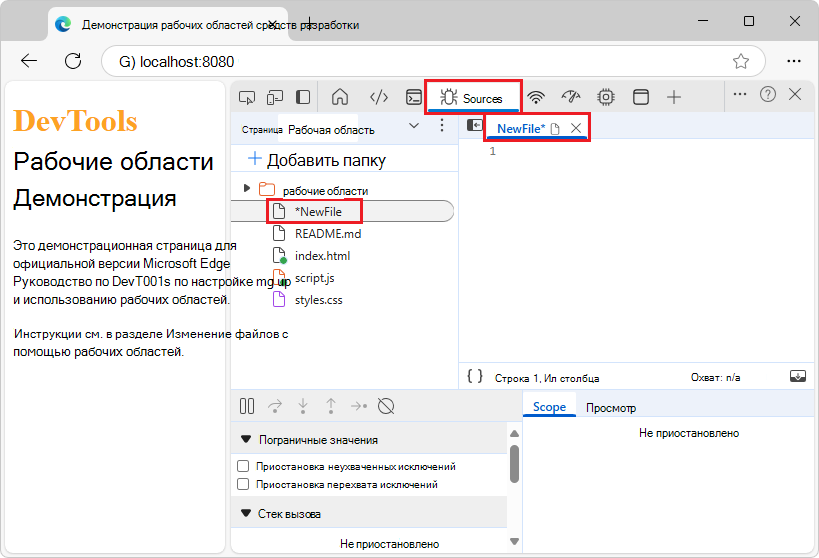Viewport: 819px width, 558px height.
Task: Open a new browser tab
Action: coord(310,24)
